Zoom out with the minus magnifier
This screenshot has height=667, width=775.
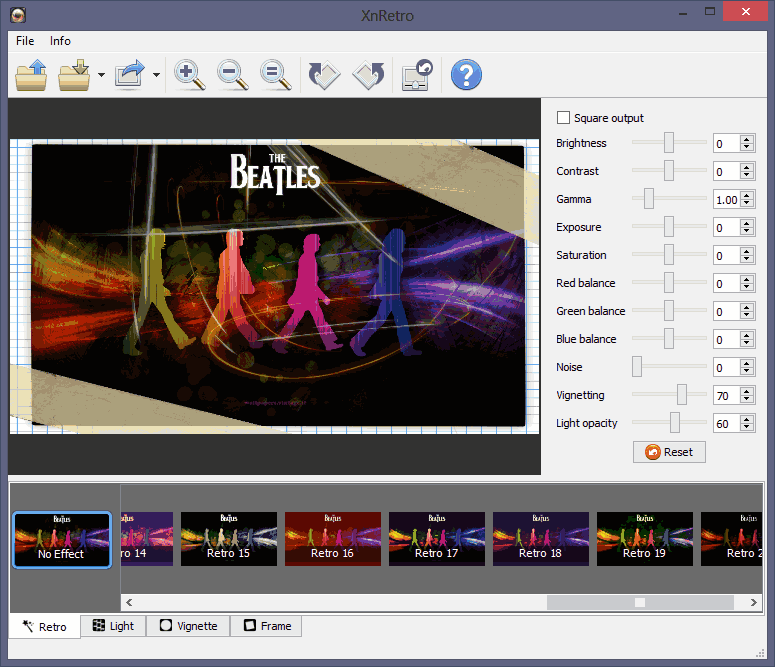pos(232,75)
